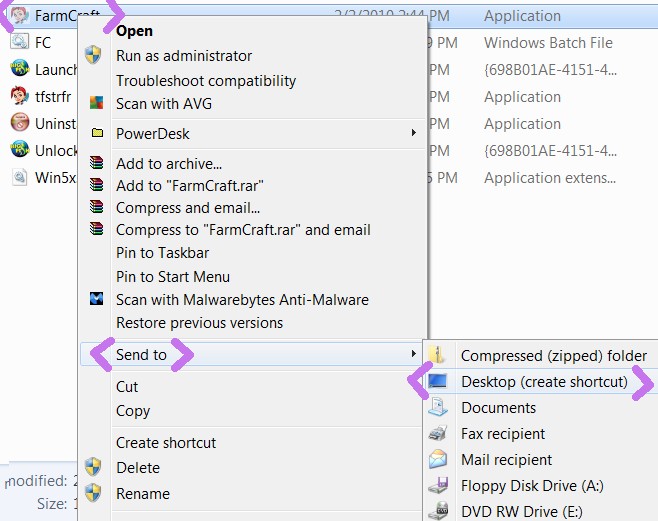658x521 pixels.
Task: Click the PowerDesk folder icon
Action: [97, 133]
